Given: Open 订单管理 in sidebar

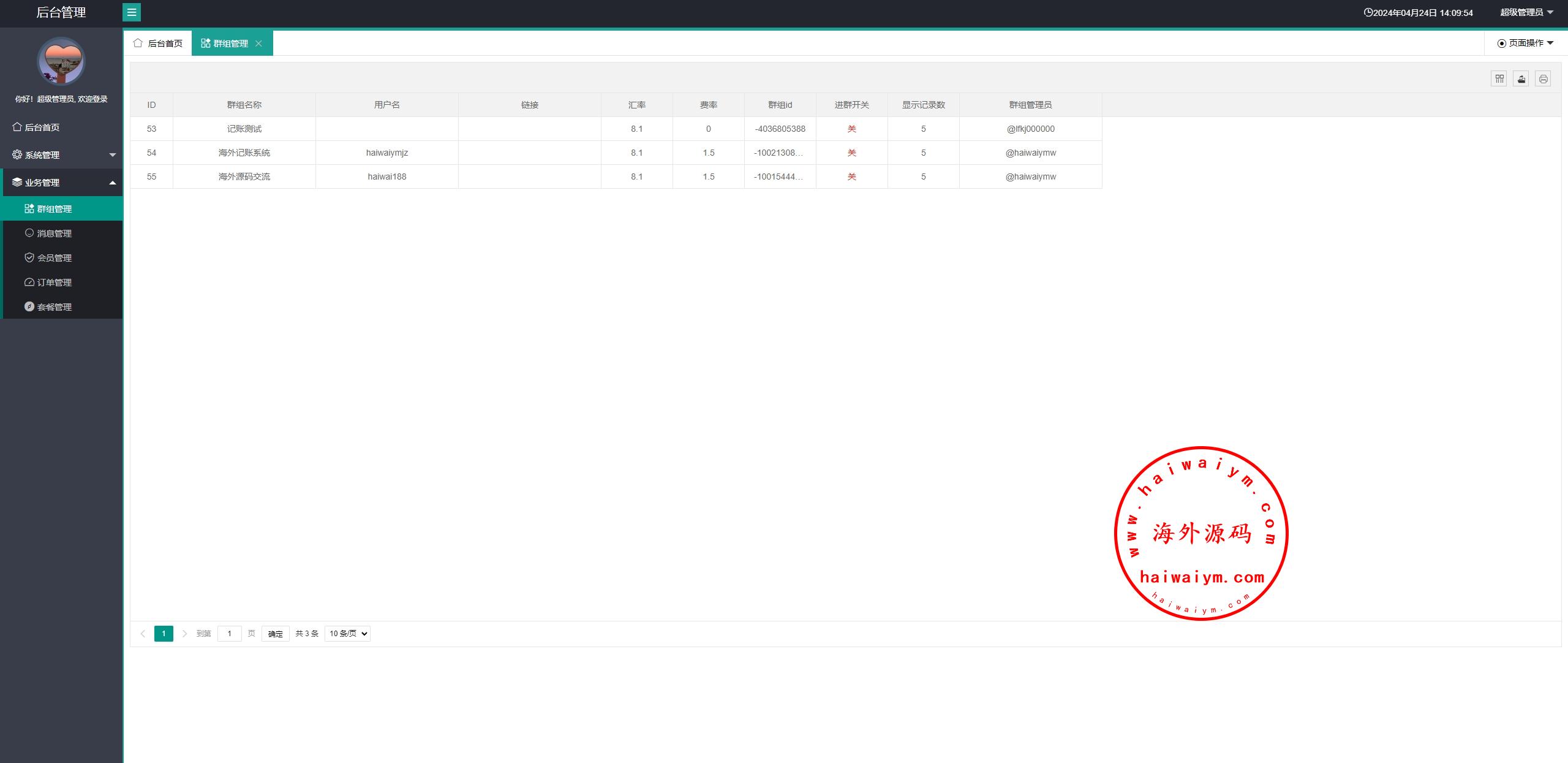Looking at the screenshot, I should pyautogui.click(x=54, y=283).
